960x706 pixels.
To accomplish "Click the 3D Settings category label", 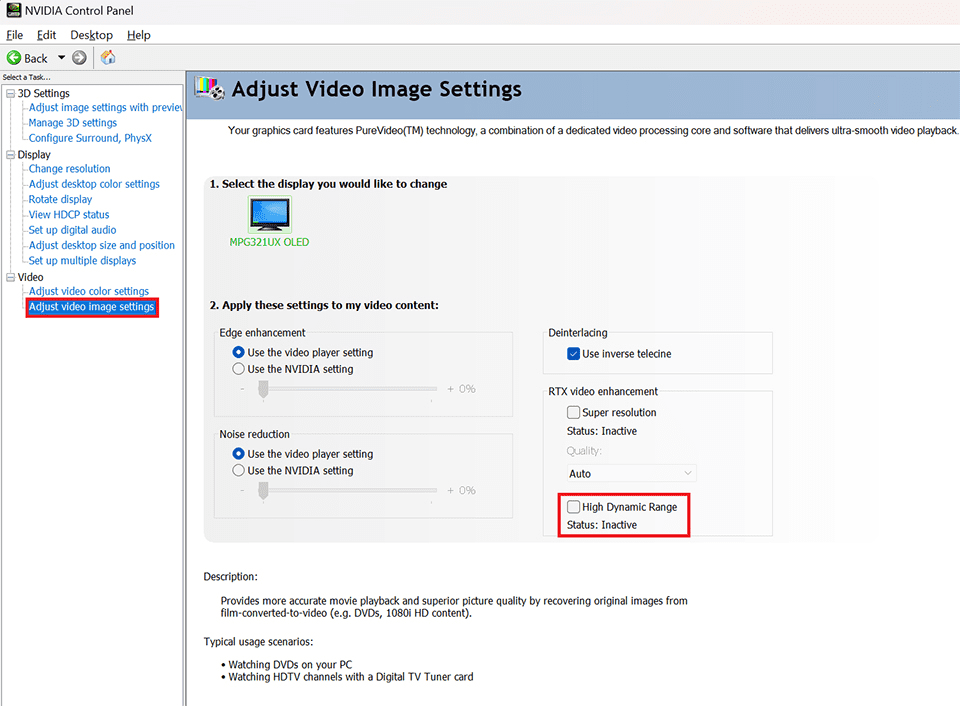I will click(x=43, y=93).
